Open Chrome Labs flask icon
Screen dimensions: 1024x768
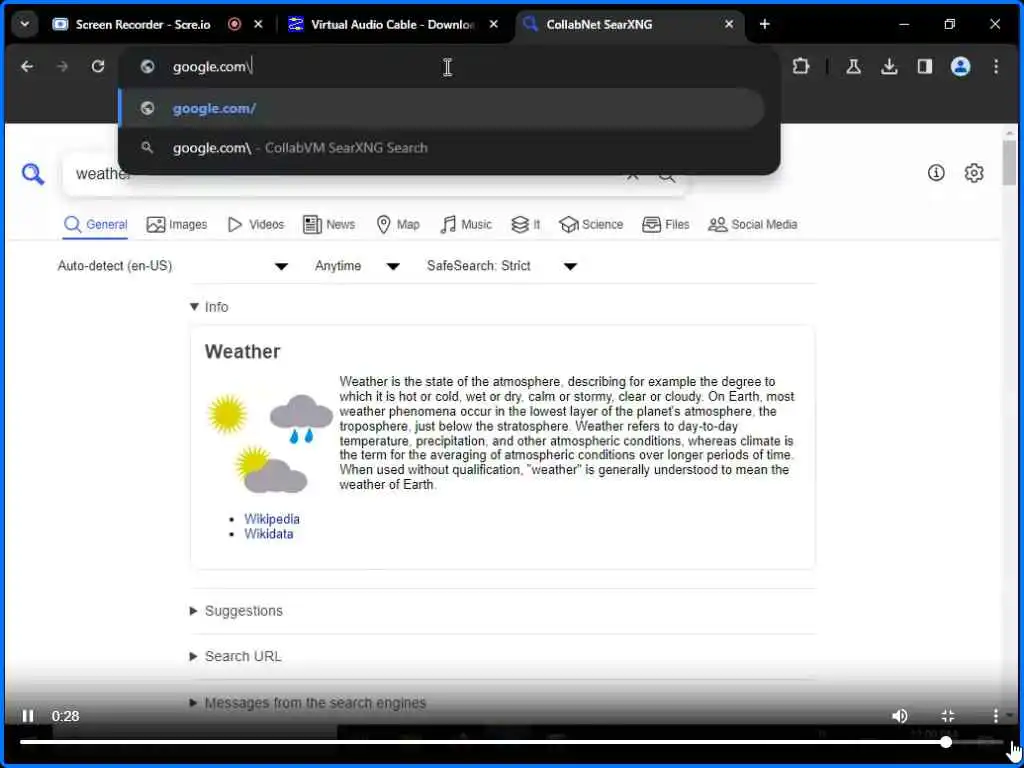pyautogui.click(x=854, y=67)
